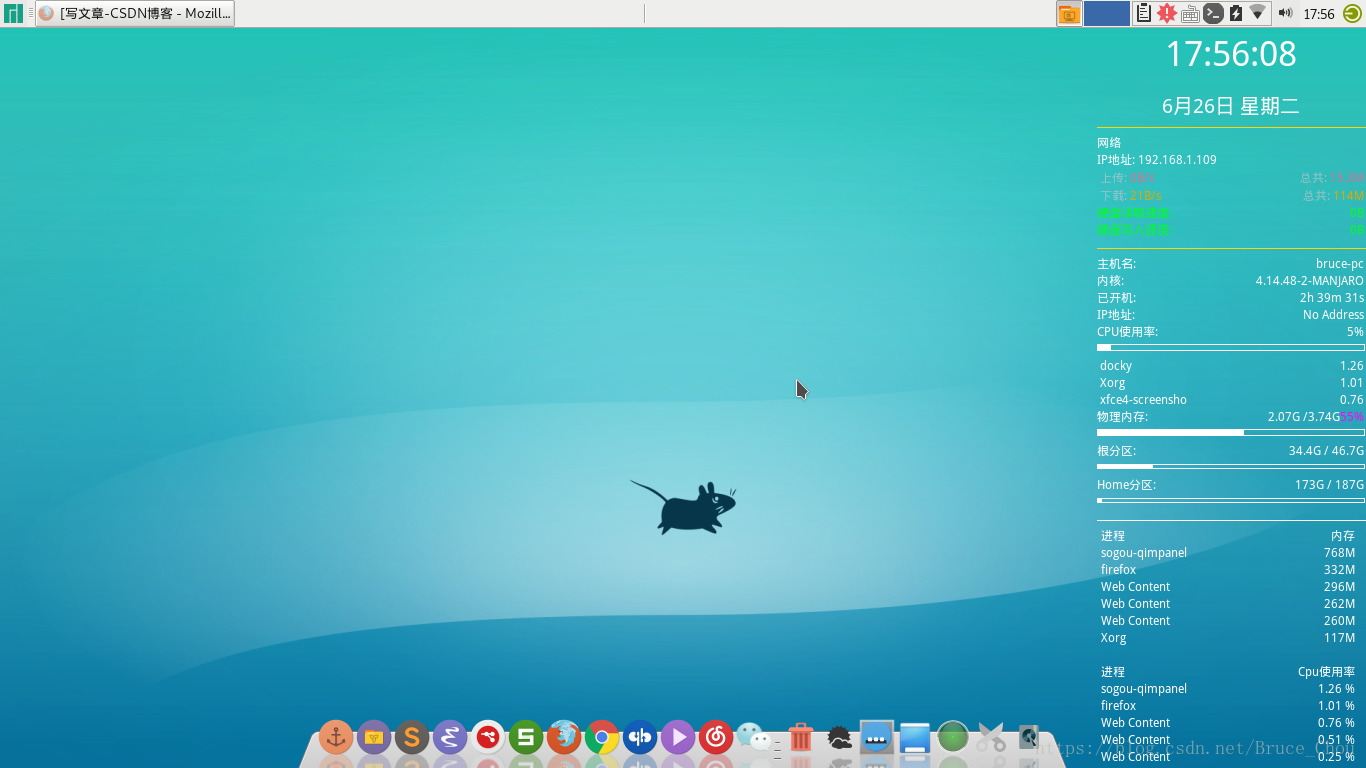Click the physical memory usage bar

point(1231,432)
